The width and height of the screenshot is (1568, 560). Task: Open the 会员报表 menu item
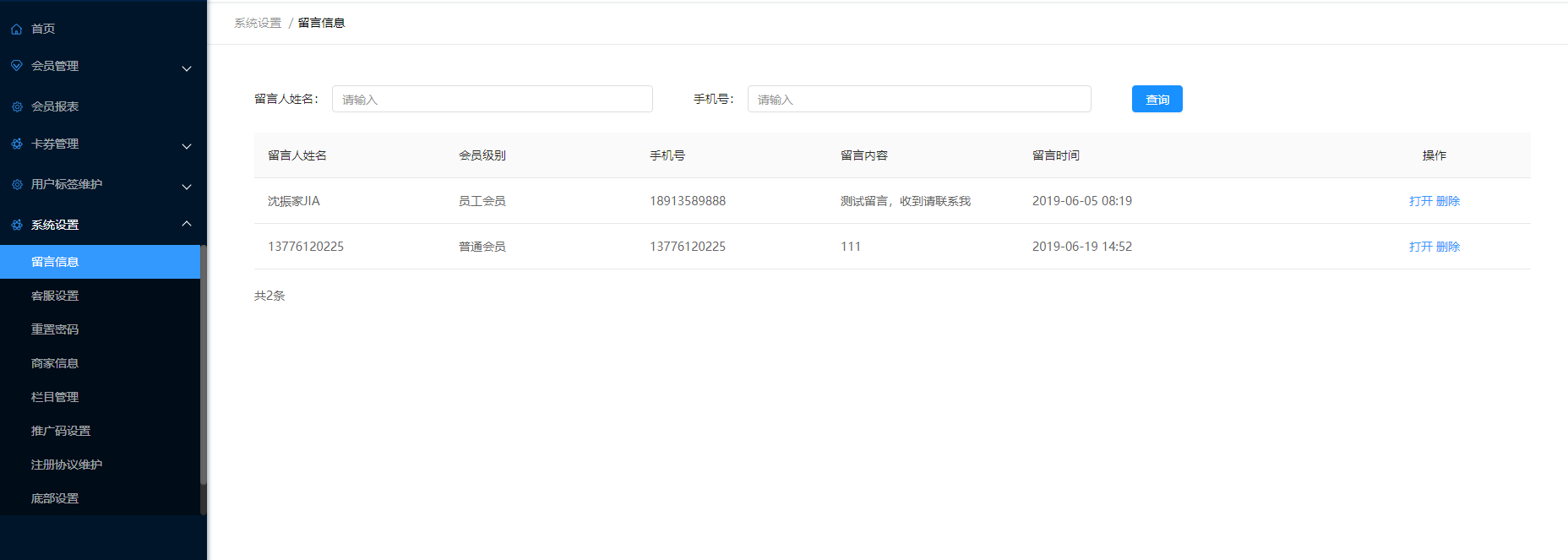pos(55,106)
